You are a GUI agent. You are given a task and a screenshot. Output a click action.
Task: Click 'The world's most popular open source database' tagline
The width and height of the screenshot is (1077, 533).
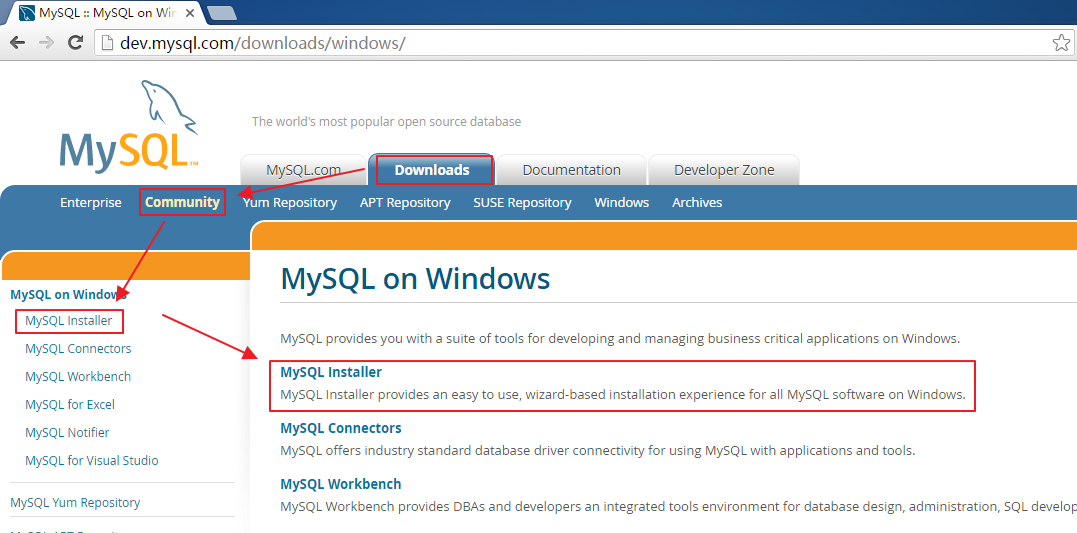pos(387,122)
